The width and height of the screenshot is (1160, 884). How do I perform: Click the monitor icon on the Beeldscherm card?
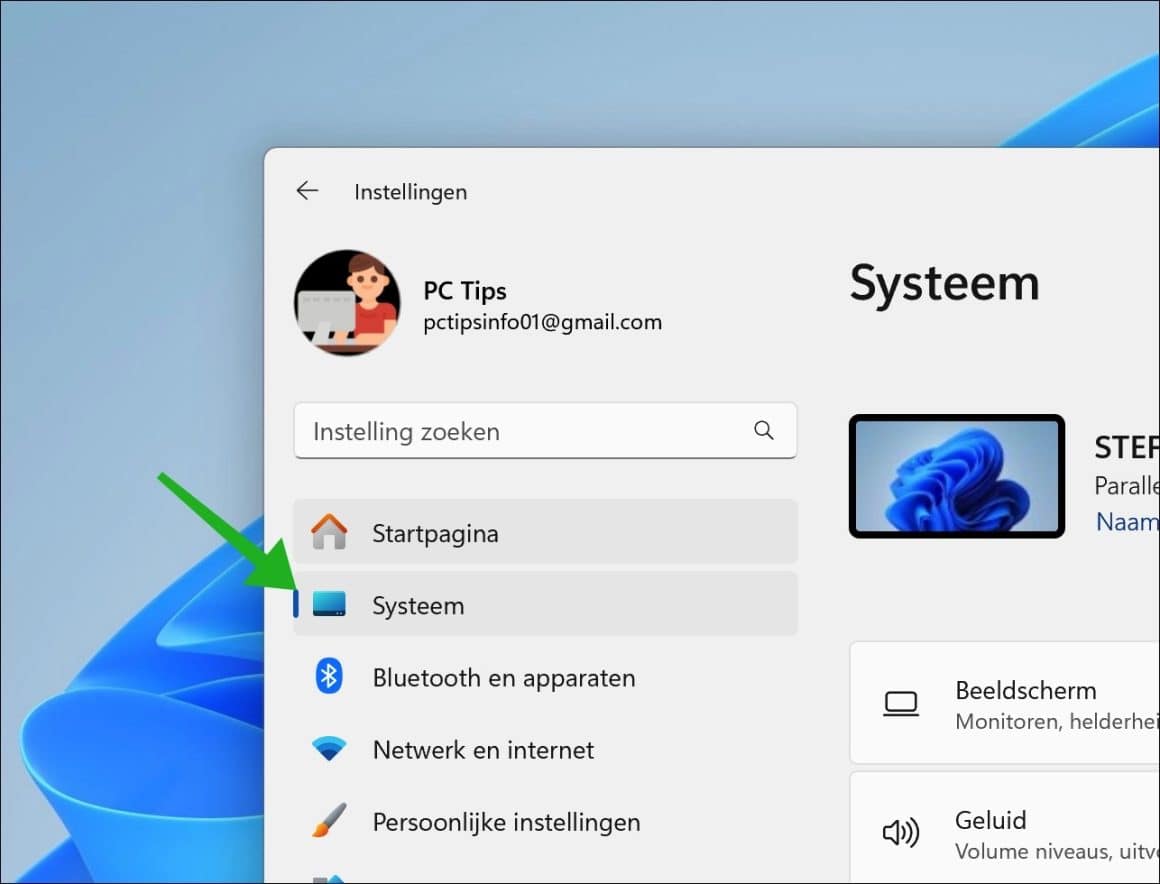click(900, 703)
